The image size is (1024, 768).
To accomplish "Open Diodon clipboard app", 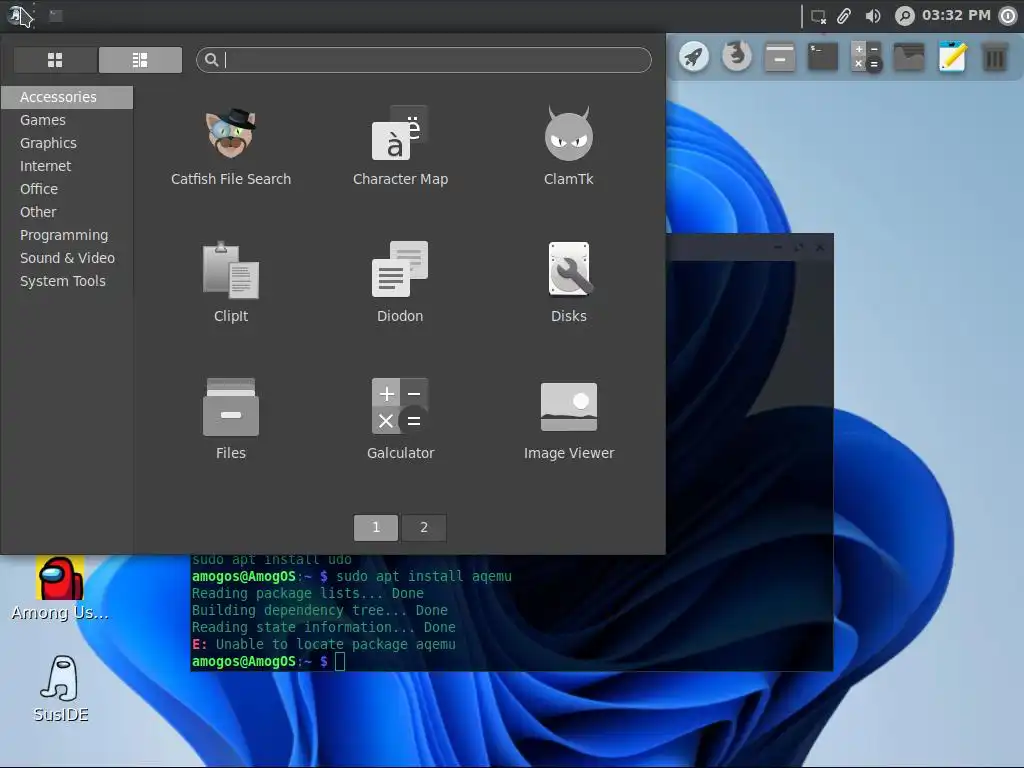I will click(400, 282).
